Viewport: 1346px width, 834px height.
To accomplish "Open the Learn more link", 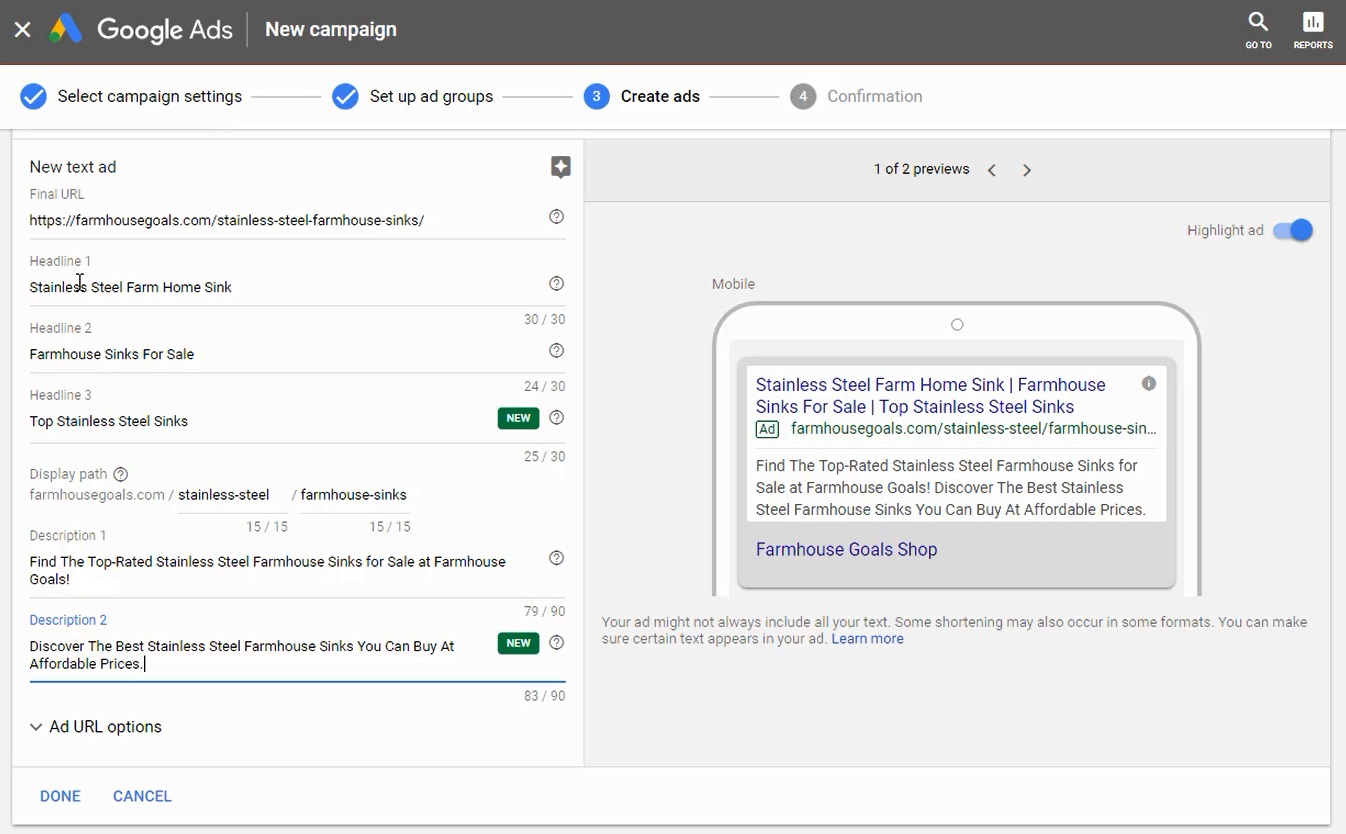I will tap(867, 639).
